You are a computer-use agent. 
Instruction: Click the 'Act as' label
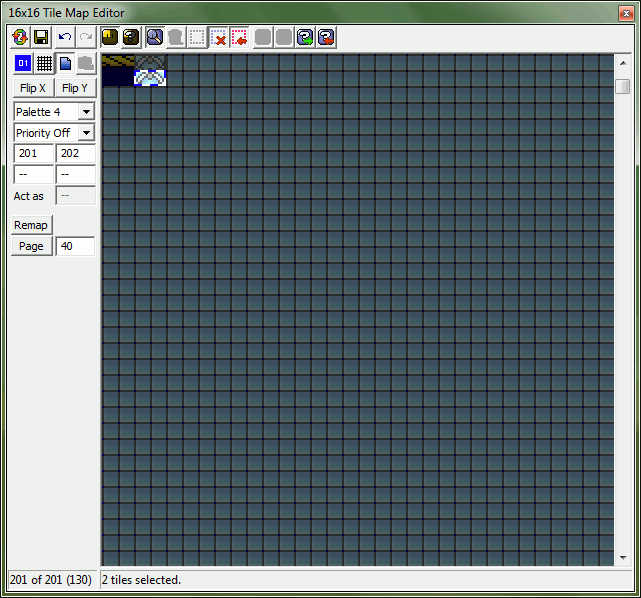(x=29, y=196)
